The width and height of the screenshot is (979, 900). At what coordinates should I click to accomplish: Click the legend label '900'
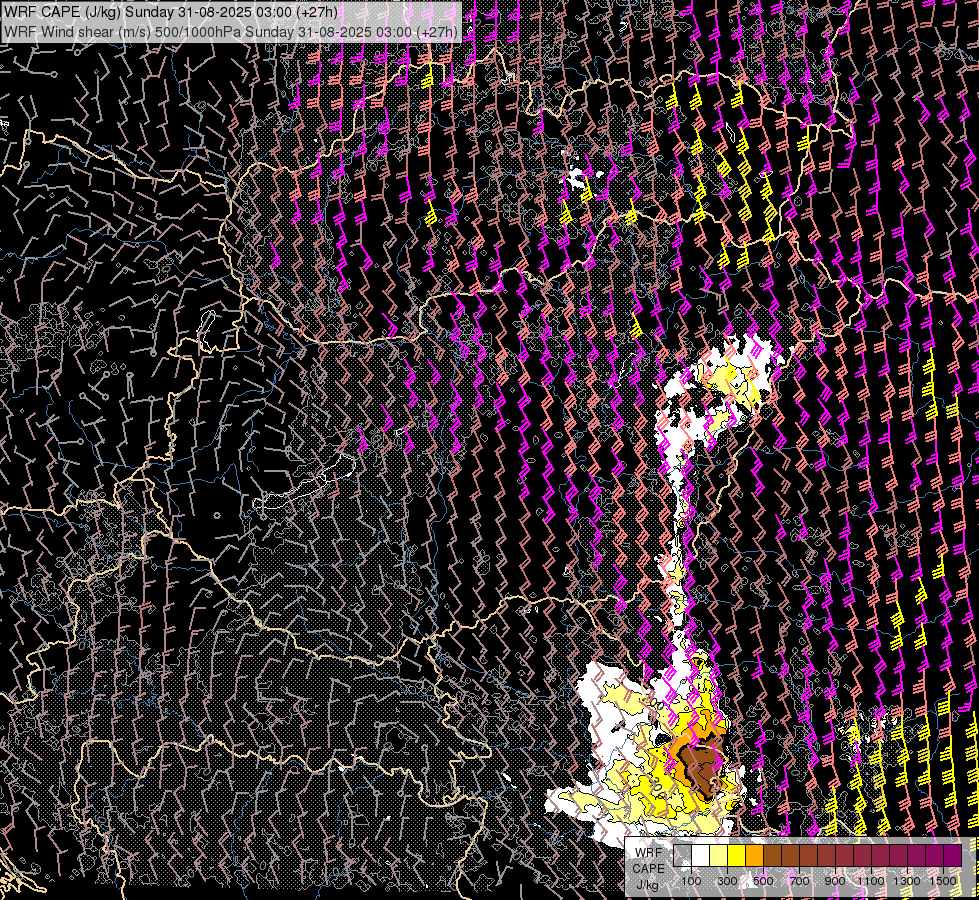(x=835, y=881)
